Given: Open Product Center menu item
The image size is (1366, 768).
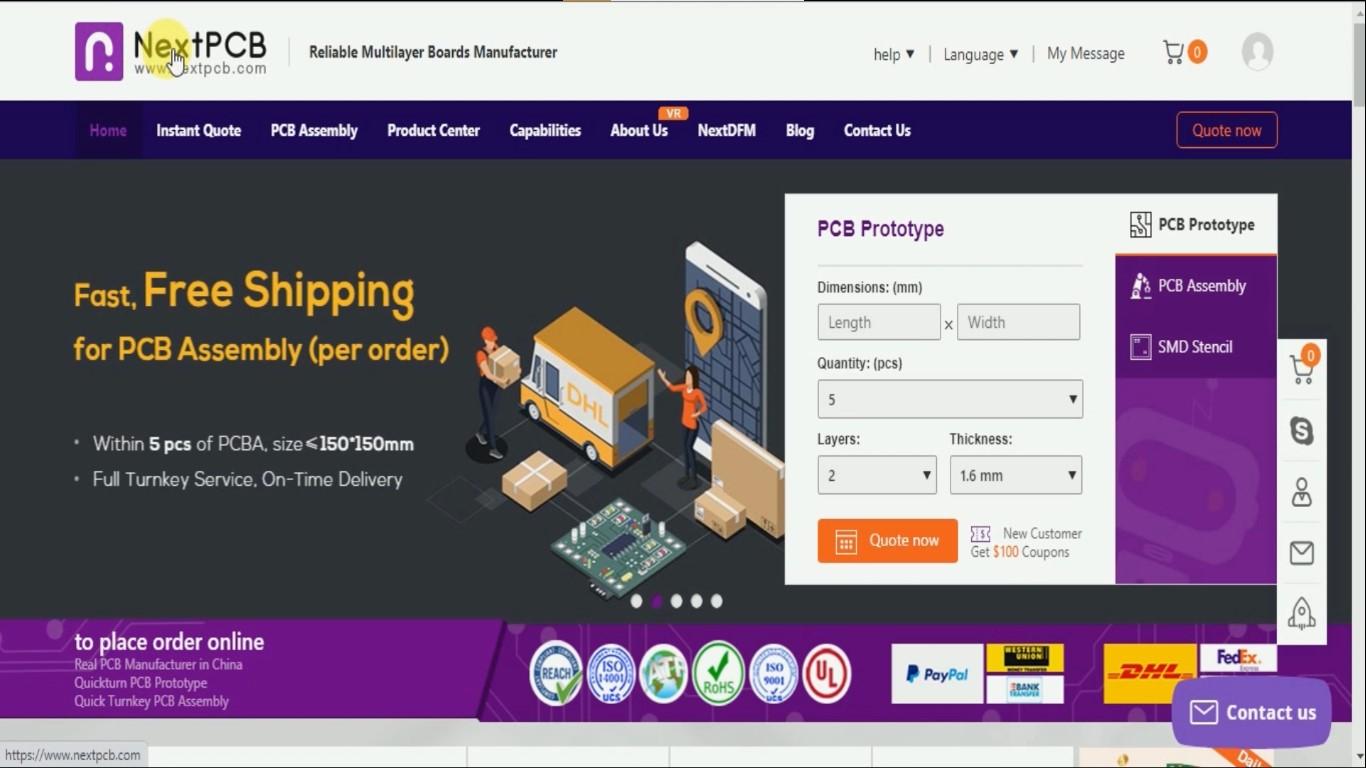Looking at the screenshot, I should tap(433, 130).
